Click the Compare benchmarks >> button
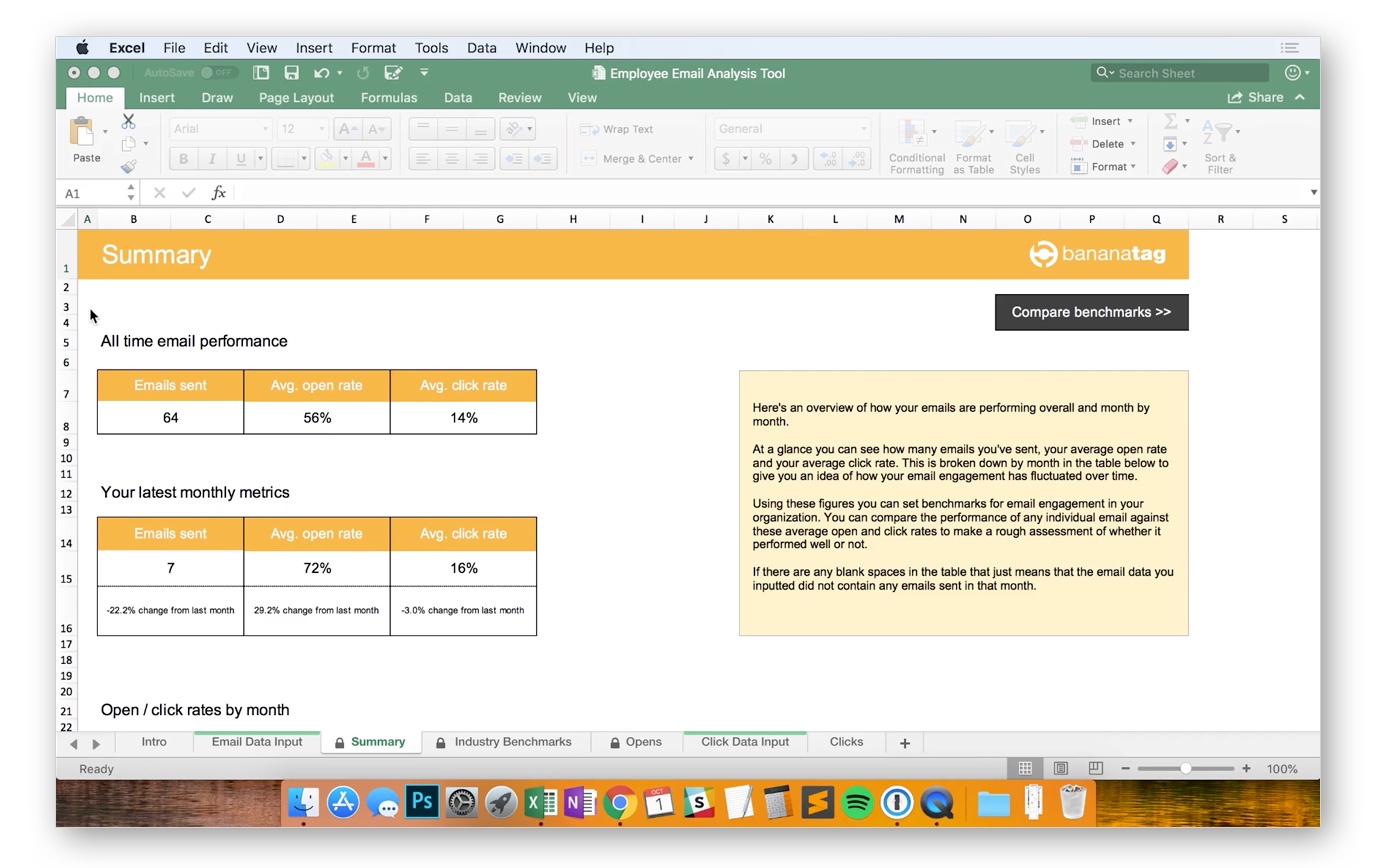This screenshot has height=868, width=1380. 1091,312
